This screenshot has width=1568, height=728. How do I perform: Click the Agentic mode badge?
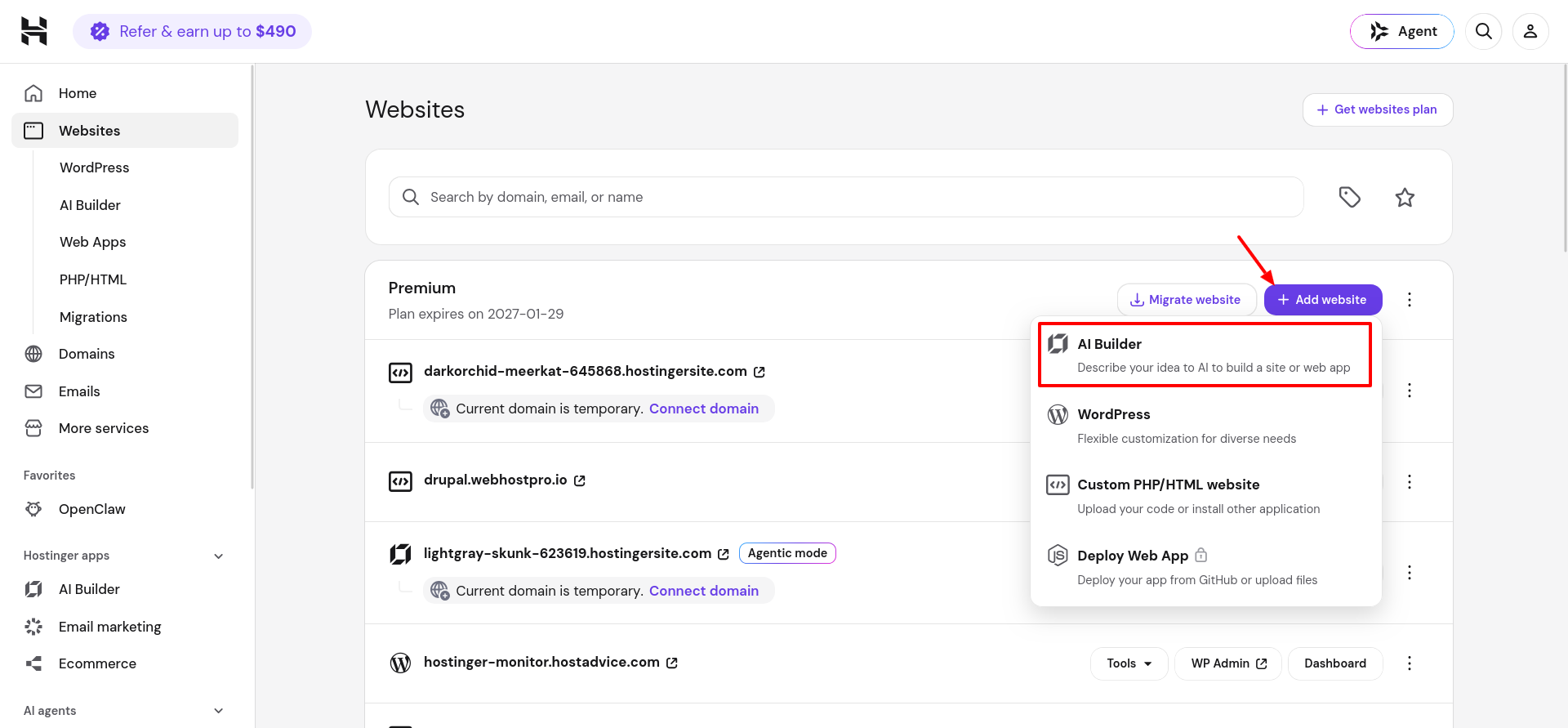(787, 553)
